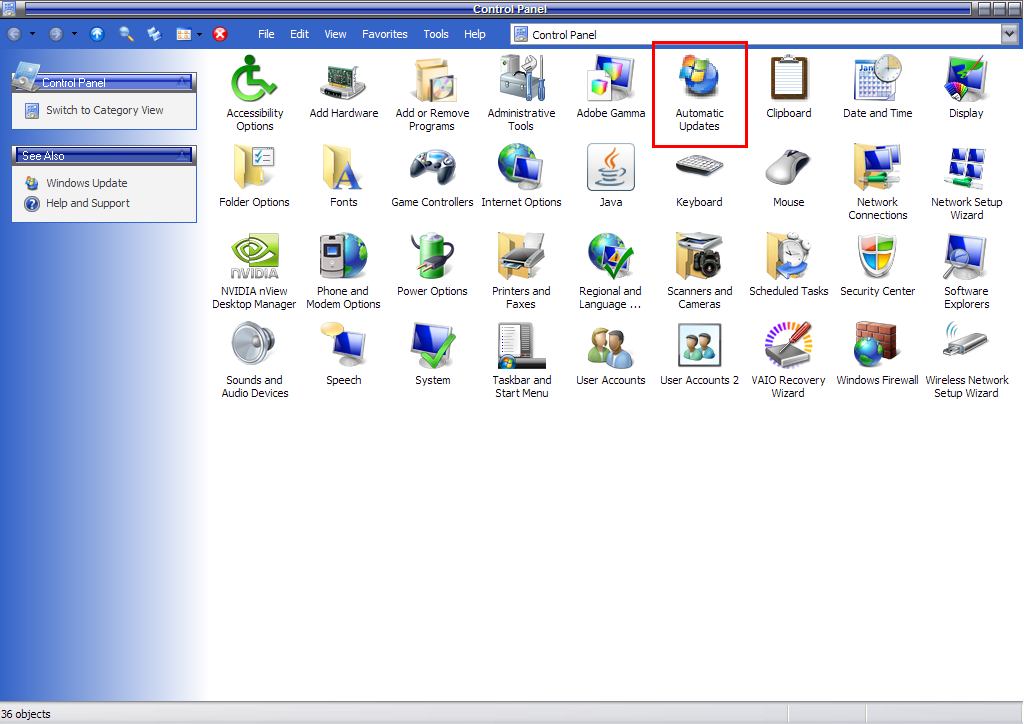Open Add or Remove Programs
Screen dimensions: 1024x724
[432, 80]
